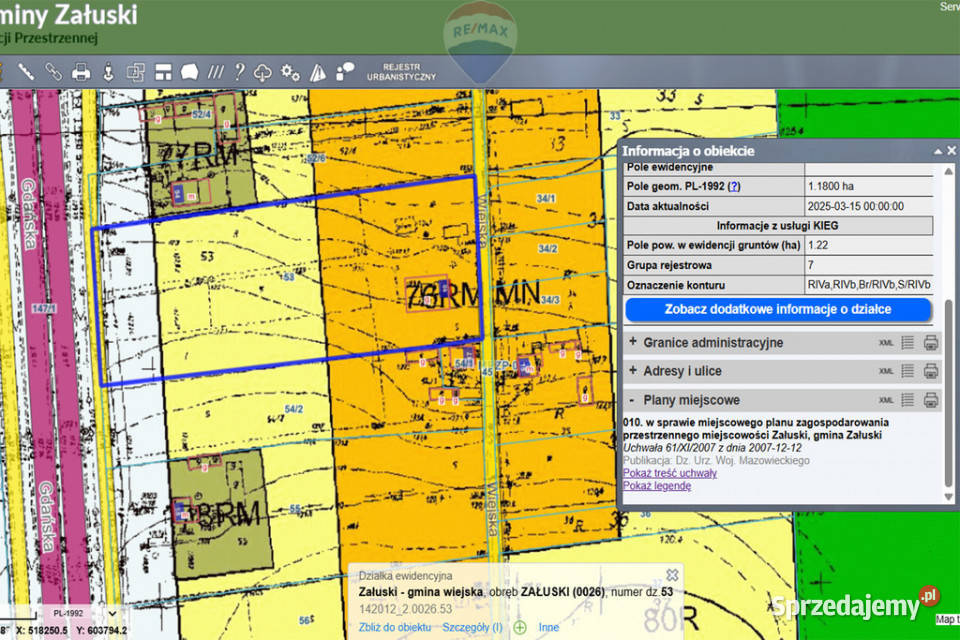Open Inne link in parcel popup

549,627
